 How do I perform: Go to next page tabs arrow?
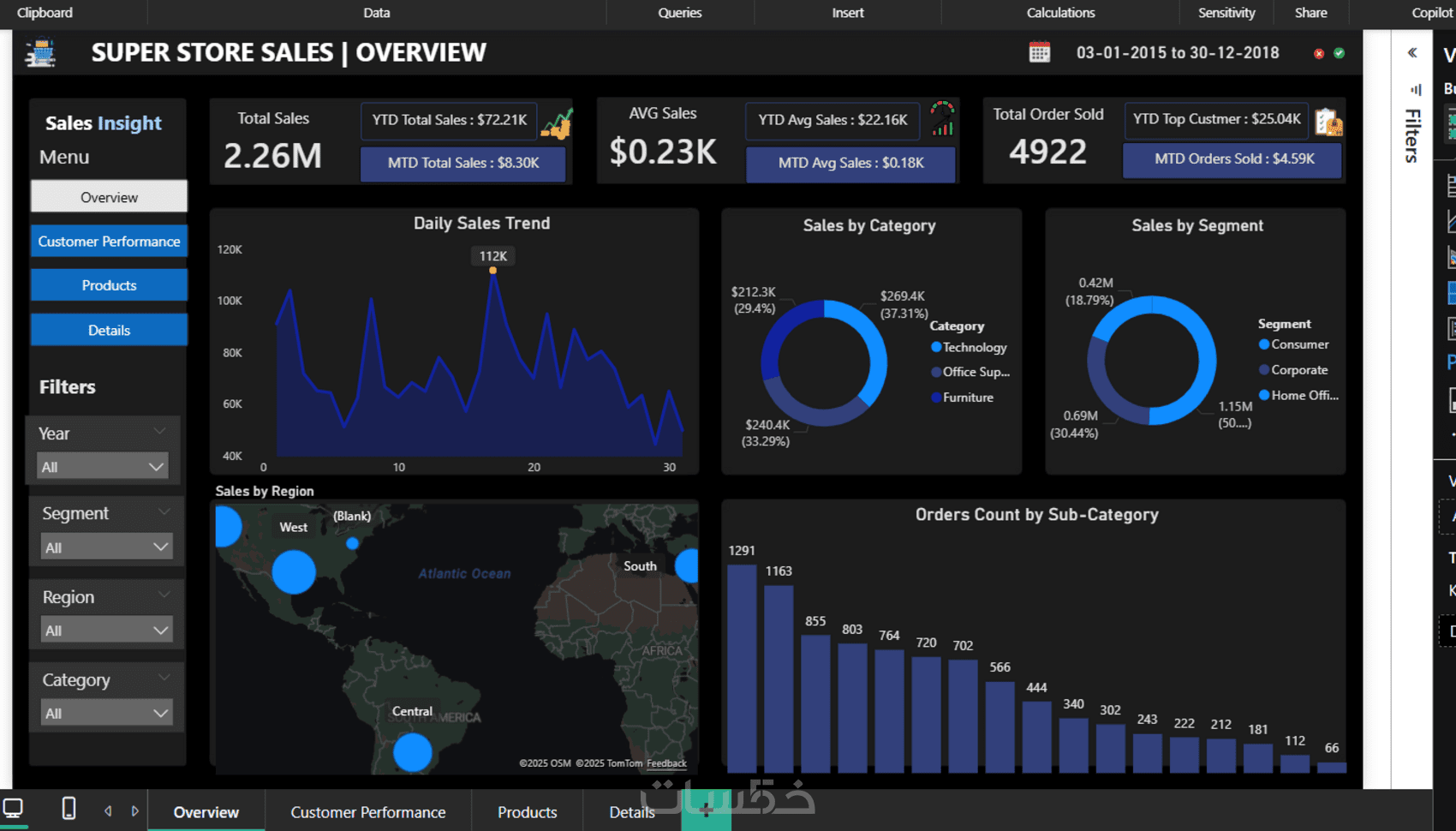(135, 810)
